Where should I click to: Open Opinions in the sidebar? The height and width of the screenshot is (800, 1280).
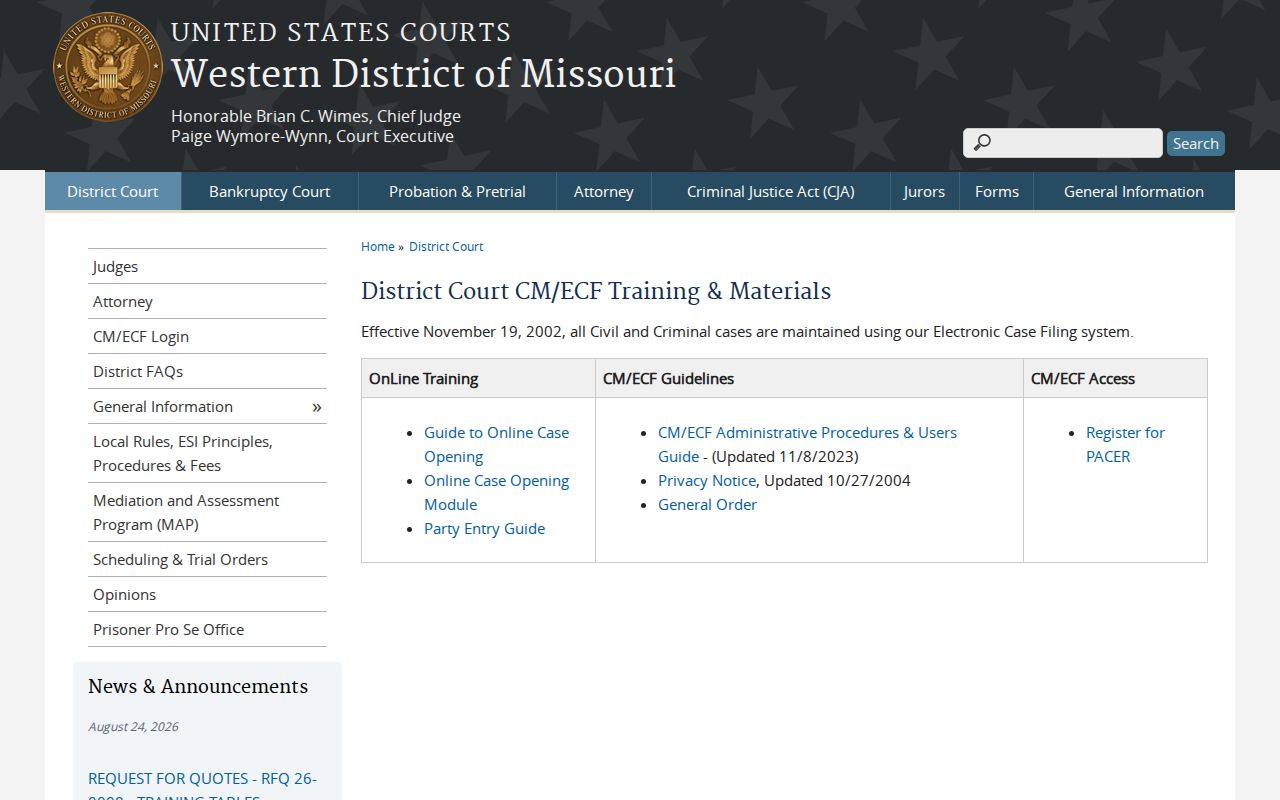pyautogui.click(x=207, y=594)
